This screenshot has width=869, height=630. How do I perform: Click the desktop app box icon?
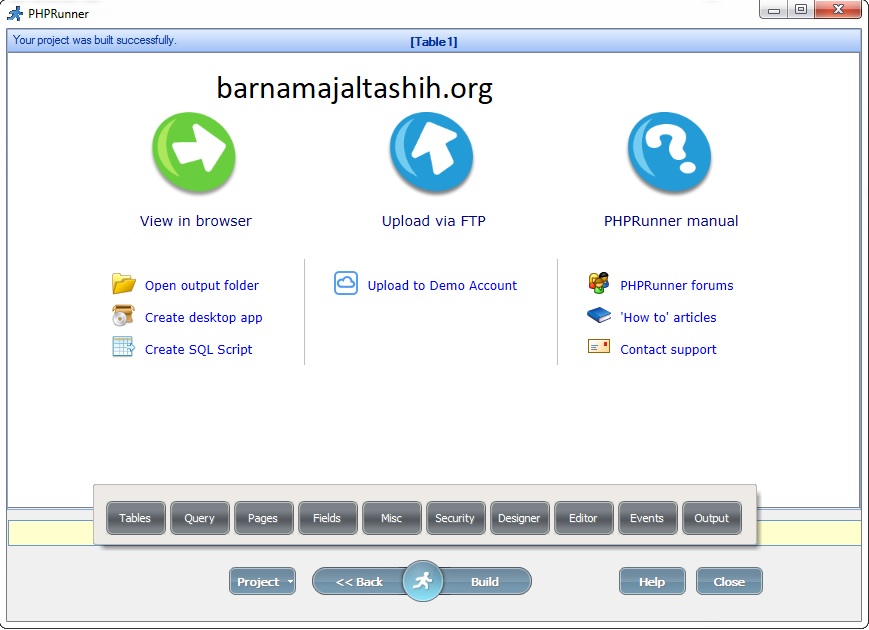click(x=124, y=315)
